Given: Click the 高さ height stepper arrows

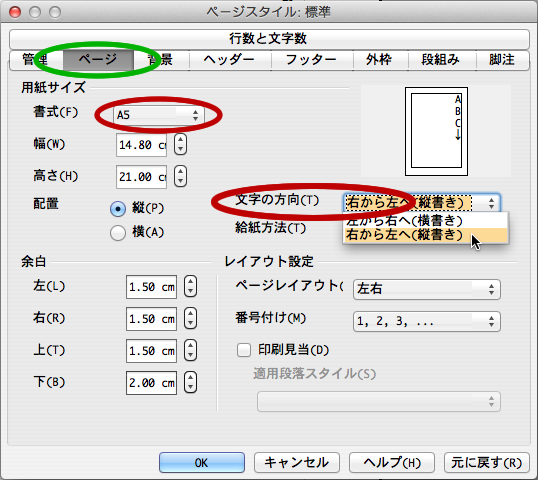Looking at the screenshot, I should tap(180, 176).
